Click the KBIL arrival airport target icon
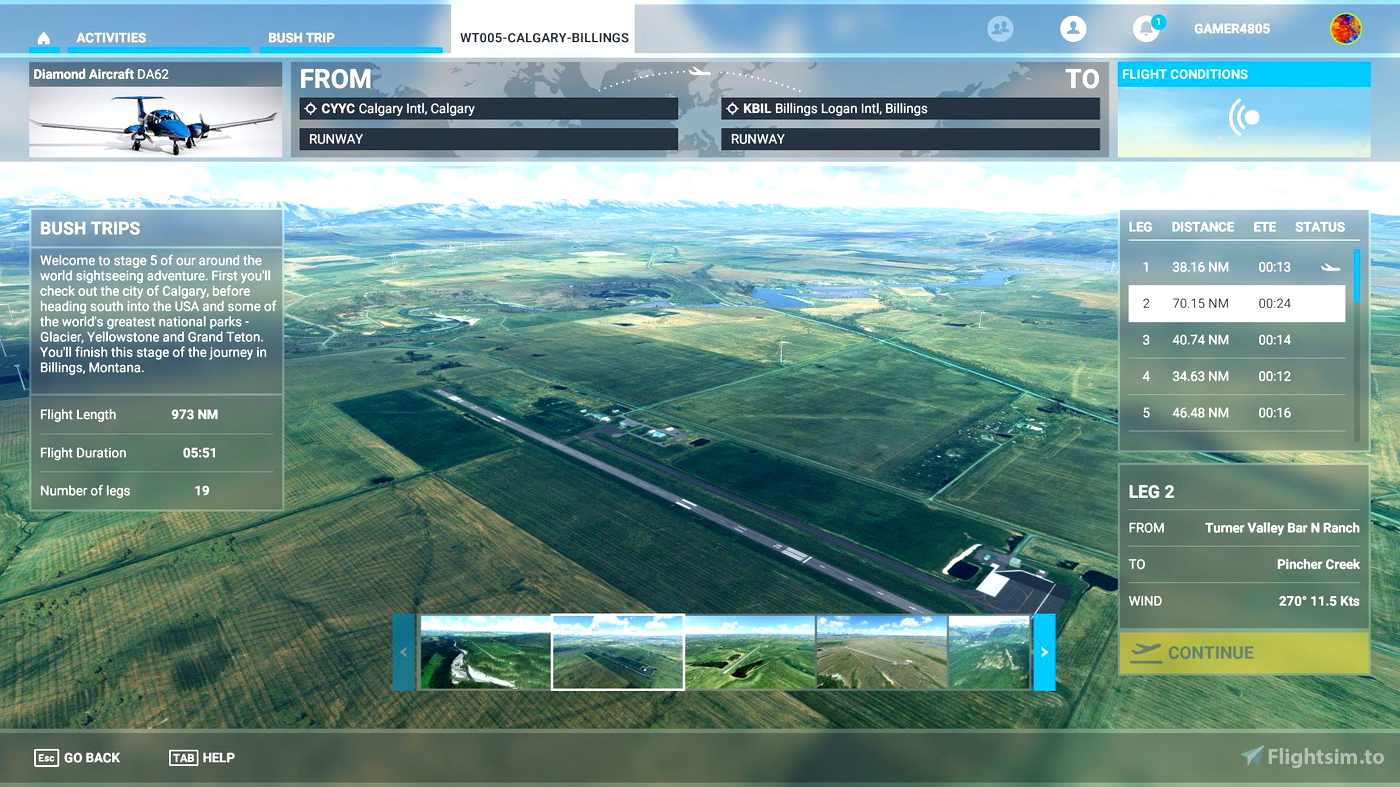The height and width of the screenshot is (787, 1400). 732,109
